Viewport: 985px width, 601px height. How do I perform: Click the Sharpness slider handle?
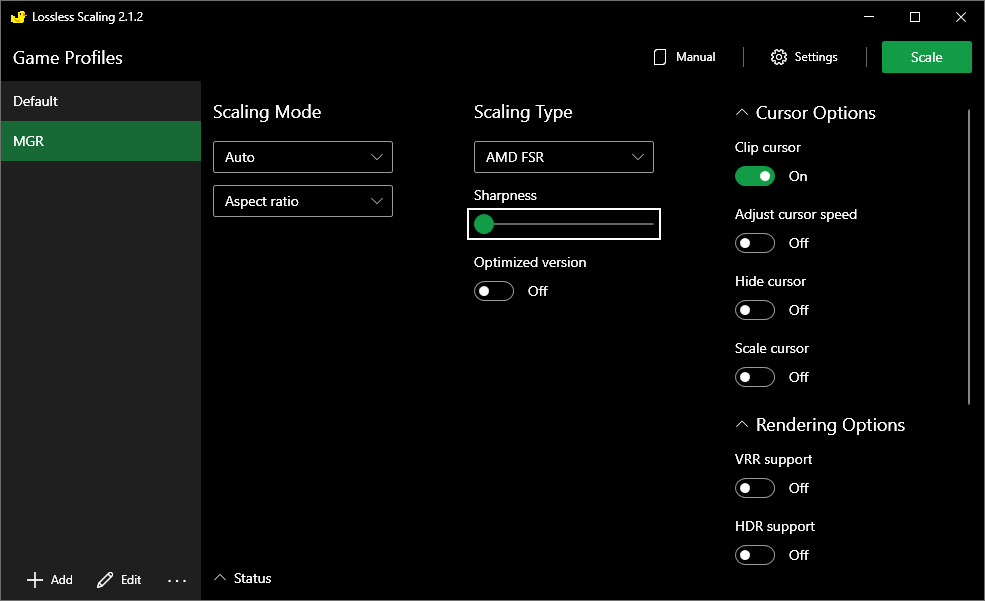tap(484, 224)
